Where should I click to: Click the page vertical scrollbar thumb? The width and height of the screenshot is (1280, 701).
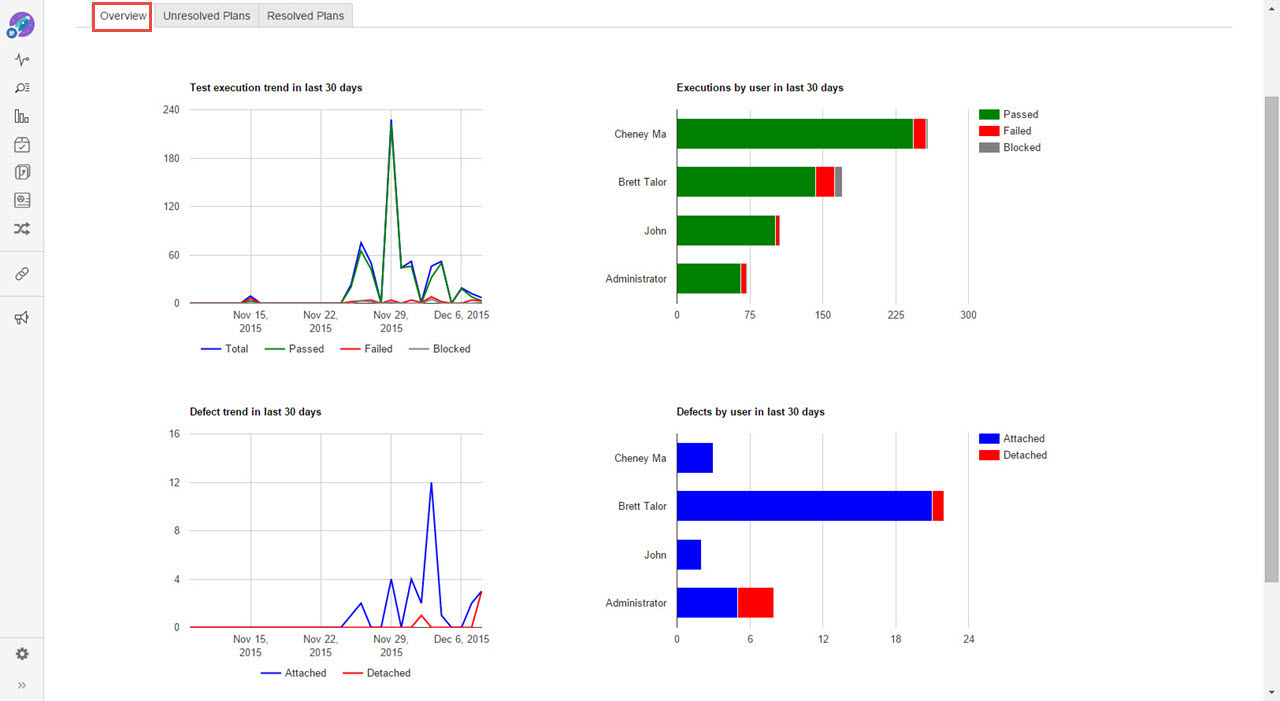click(x=1272, y=338)
